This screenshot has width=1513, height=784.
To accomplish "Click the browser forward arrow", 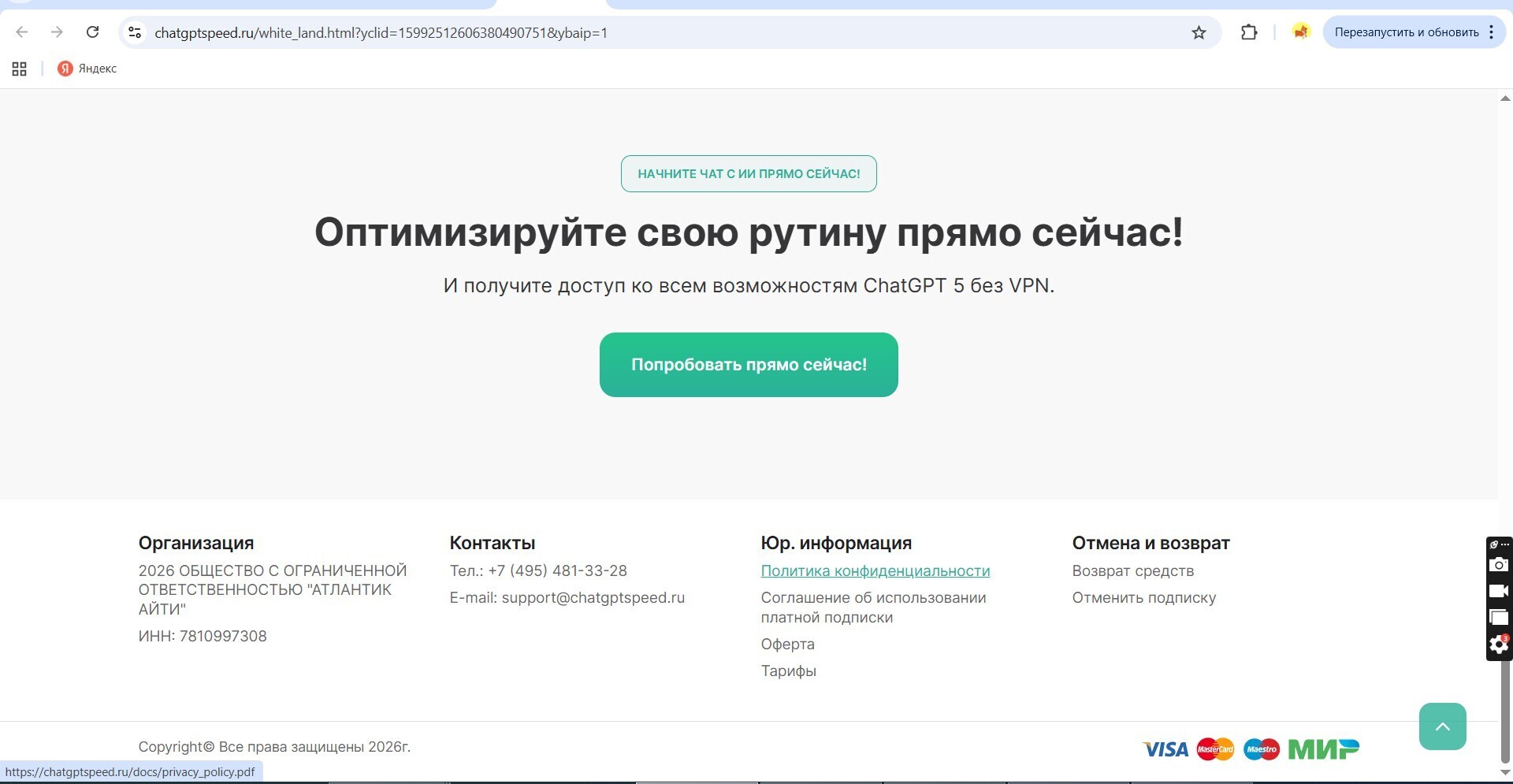I will point(57,32).
